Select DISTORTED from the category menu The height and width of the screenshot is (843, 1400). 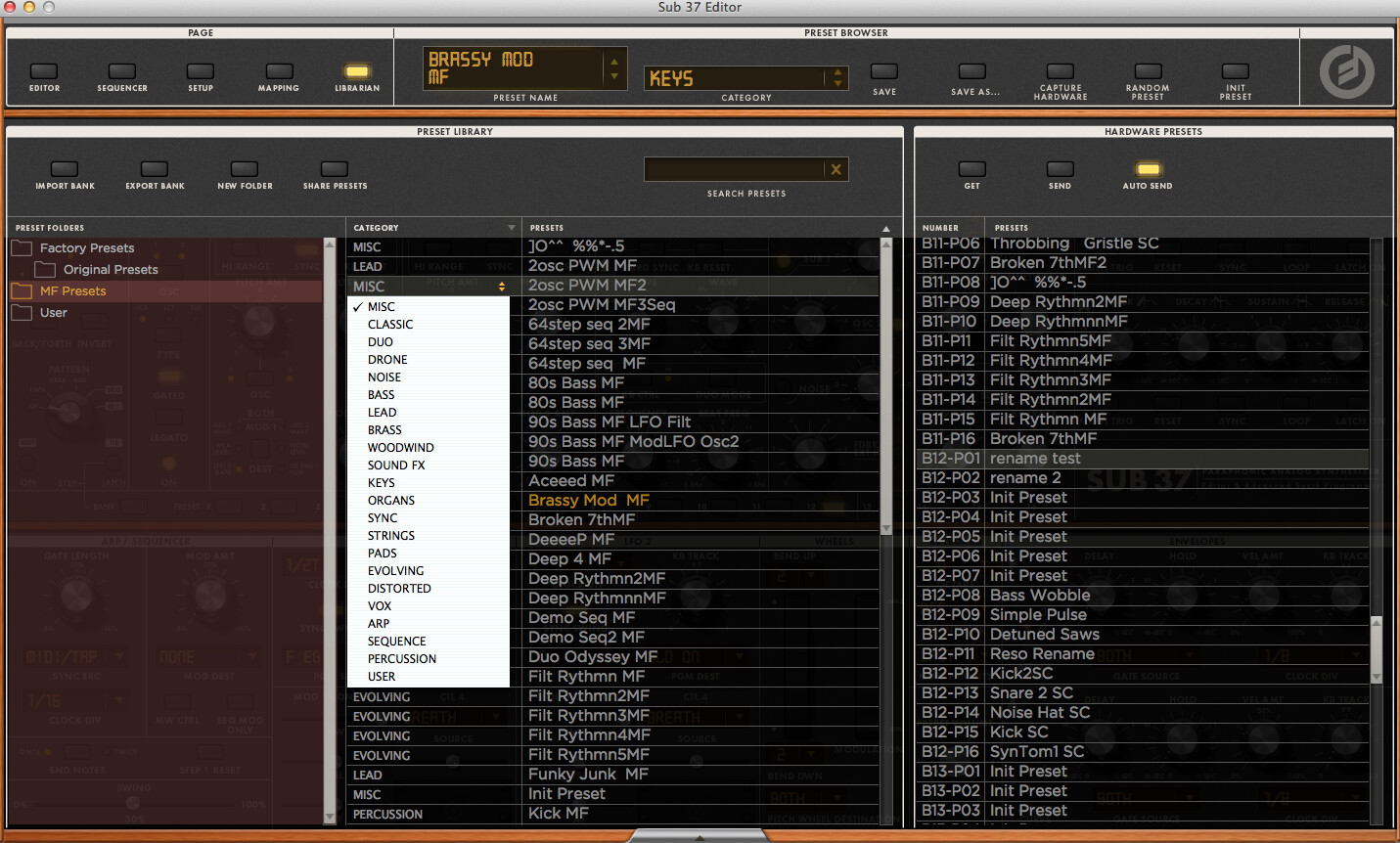click(x=399, y=589)
